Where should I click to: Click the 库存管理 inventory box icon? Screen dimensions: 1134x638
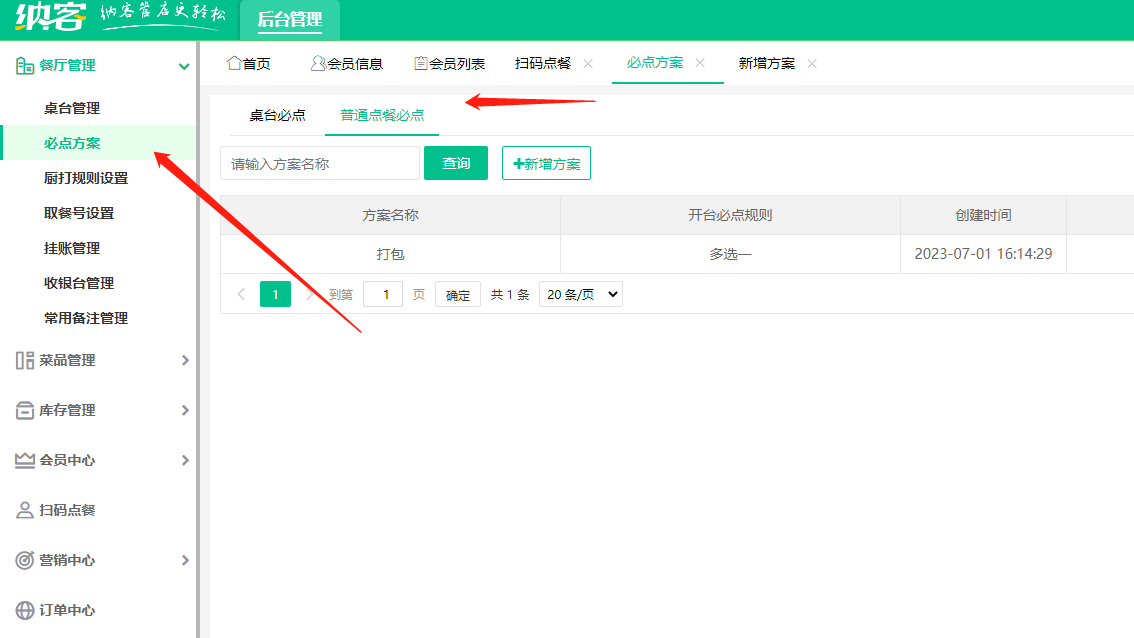pos(25,410)
